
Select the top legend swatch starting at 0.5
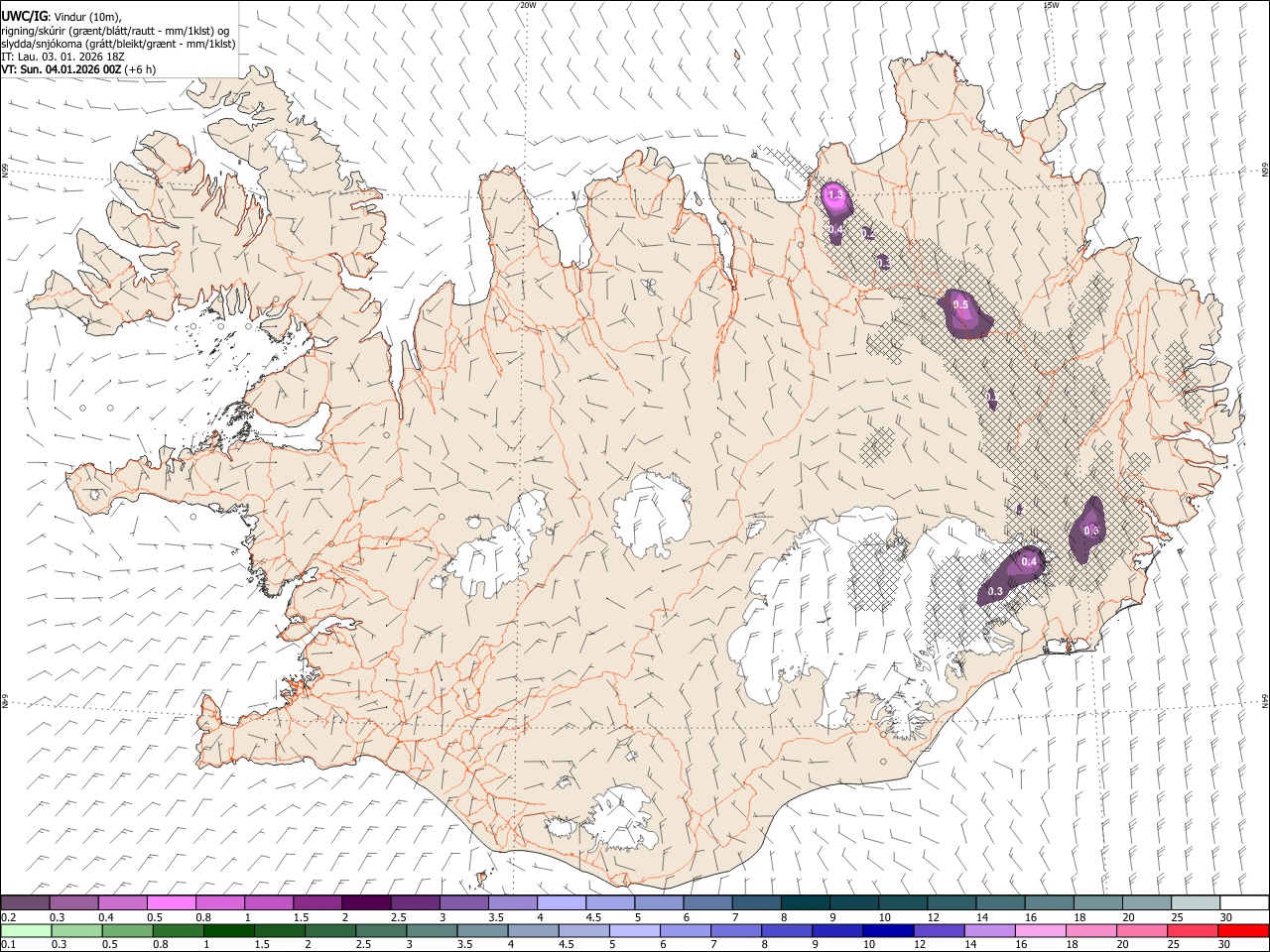(171, 903)
